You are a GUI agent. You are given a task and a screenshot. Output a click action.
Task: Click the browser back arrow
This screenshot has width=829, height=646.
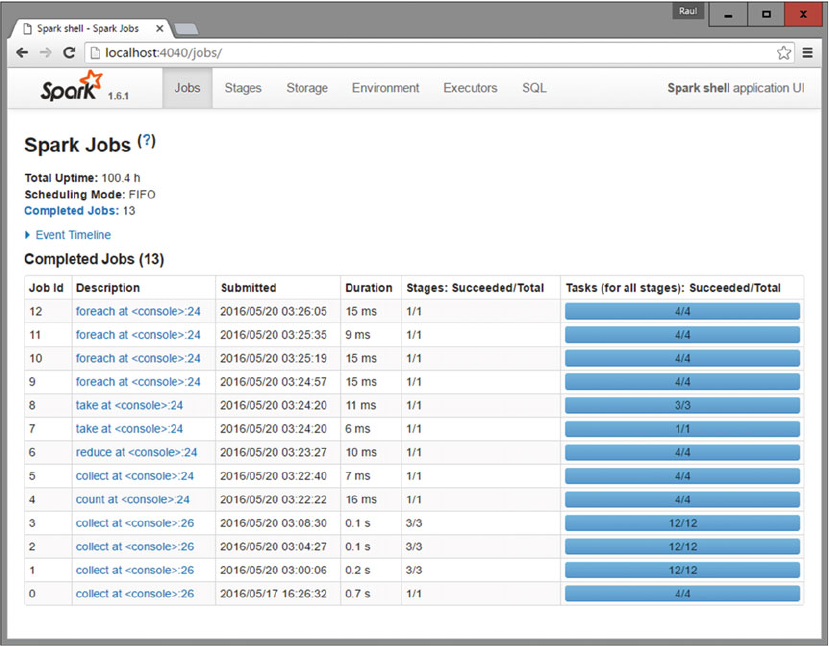click(x=22, y=53)
